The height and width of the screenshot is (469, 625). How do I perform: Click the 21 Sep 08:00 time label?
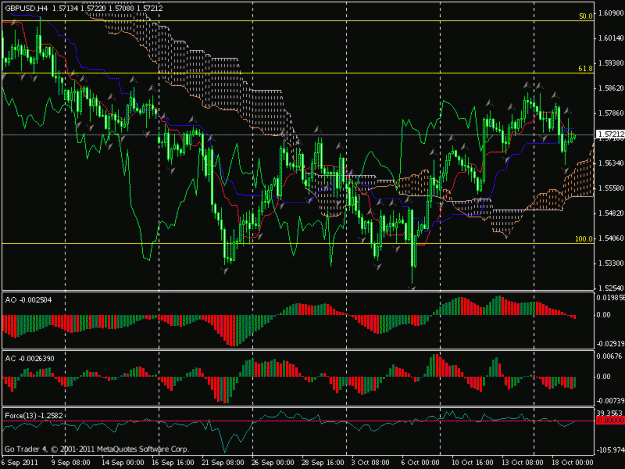coord(223,463)
